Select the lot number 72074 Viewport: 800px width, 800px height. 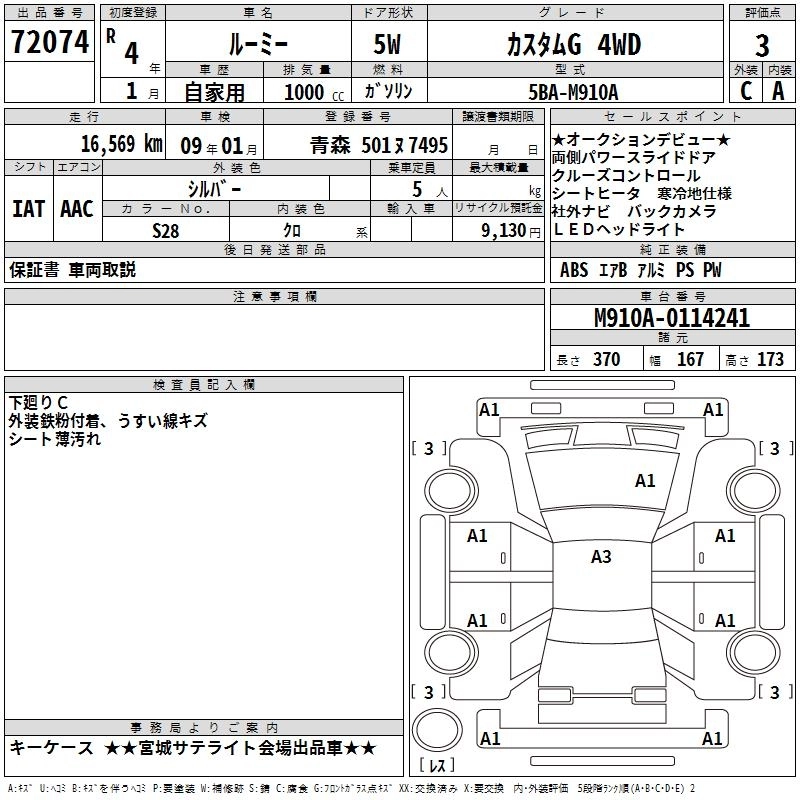coord(49,42)
